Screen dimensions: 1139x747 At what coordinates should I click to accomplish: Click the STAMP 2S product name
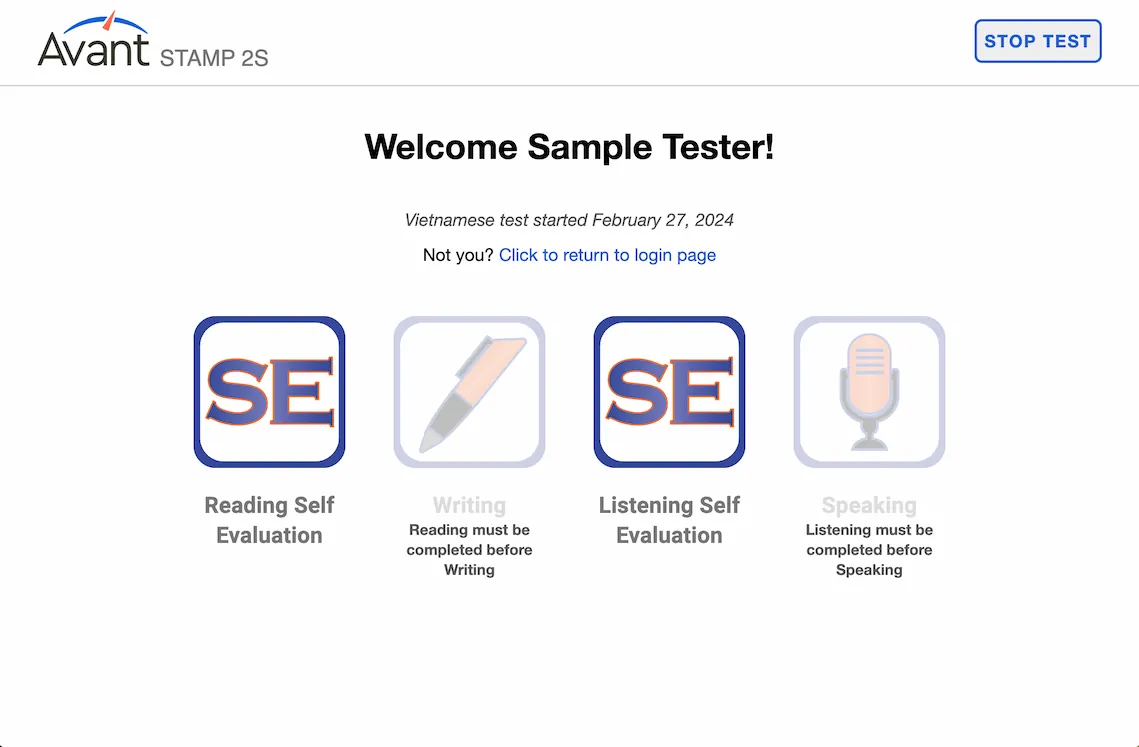click(x=214, y=58)
